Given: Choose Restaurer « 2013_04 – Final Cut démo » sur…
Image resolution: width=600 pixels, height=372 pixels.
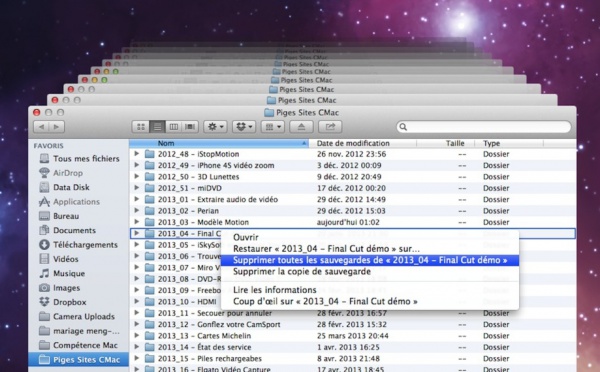Looking at the screenshot, I should click(370, 249).
